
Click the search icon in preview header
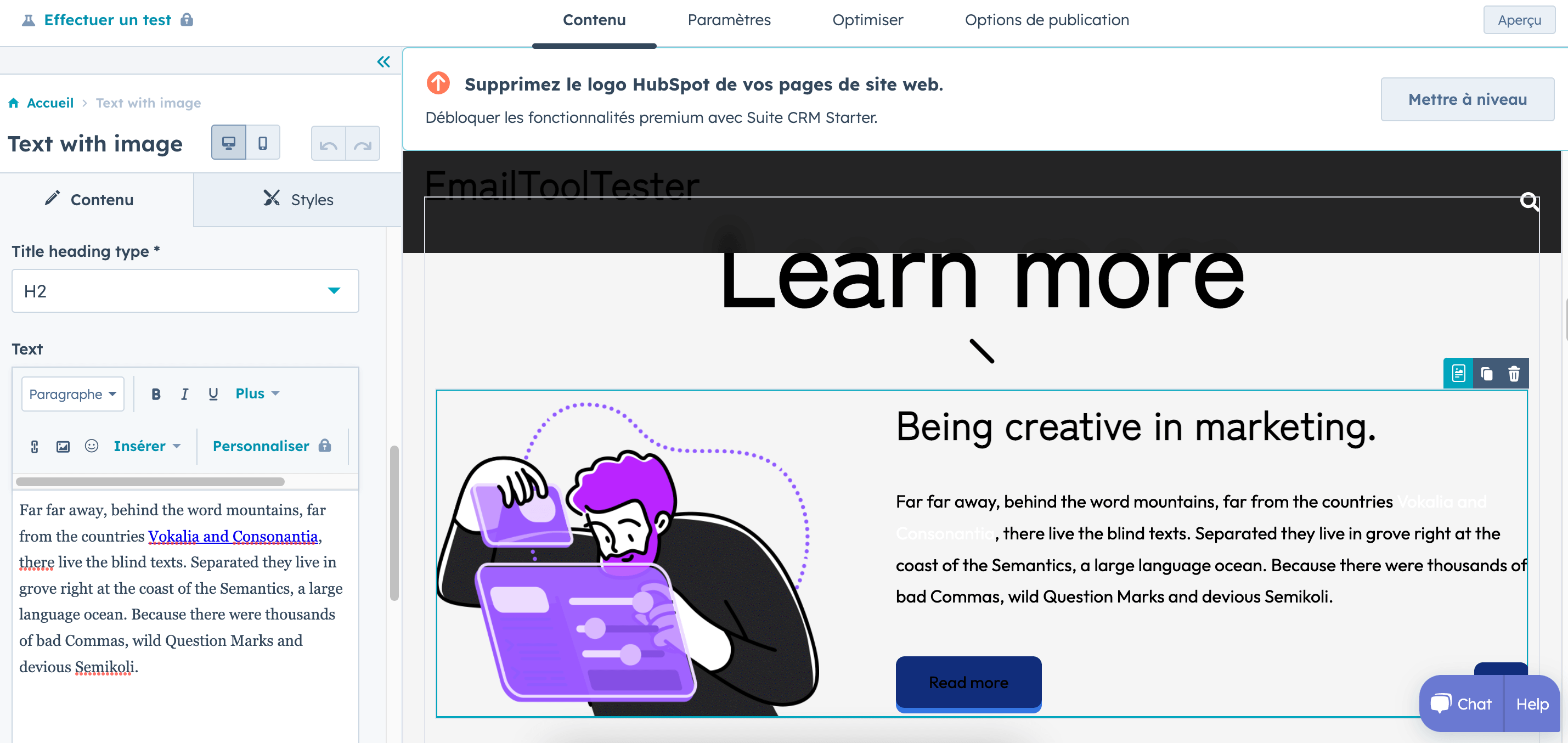[1530, 201]
